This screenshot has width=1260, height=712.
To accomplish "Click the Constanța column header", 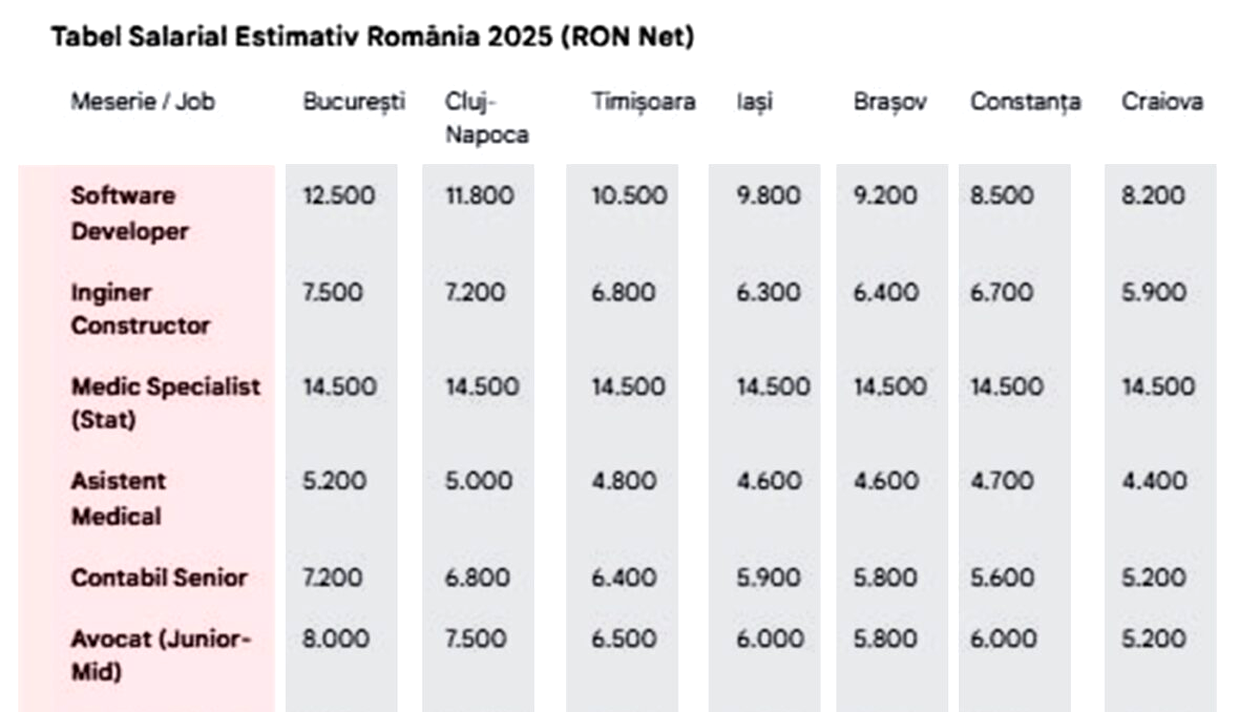I will click(1025, 102).
